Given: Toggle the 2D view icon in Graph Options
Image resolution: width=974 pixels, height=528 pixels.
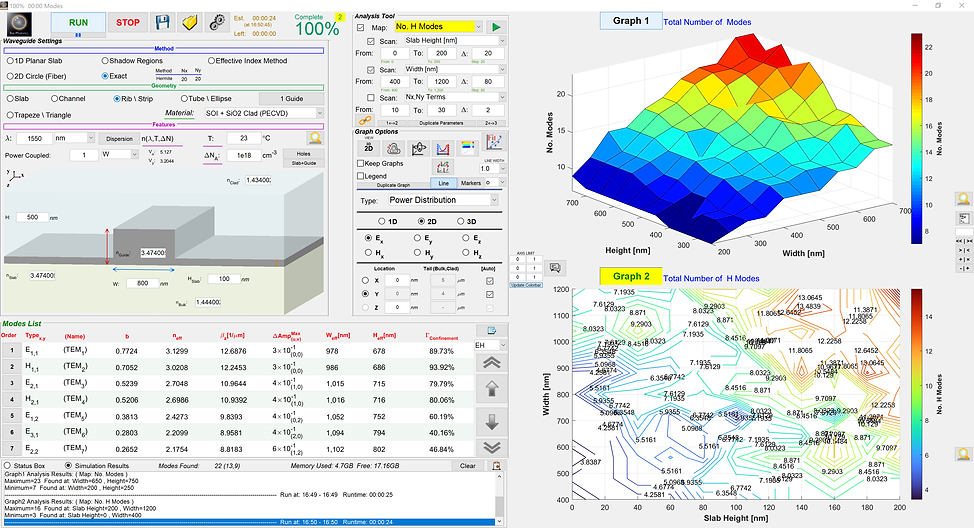Looking at the screenshot, I should click(368, 148).
